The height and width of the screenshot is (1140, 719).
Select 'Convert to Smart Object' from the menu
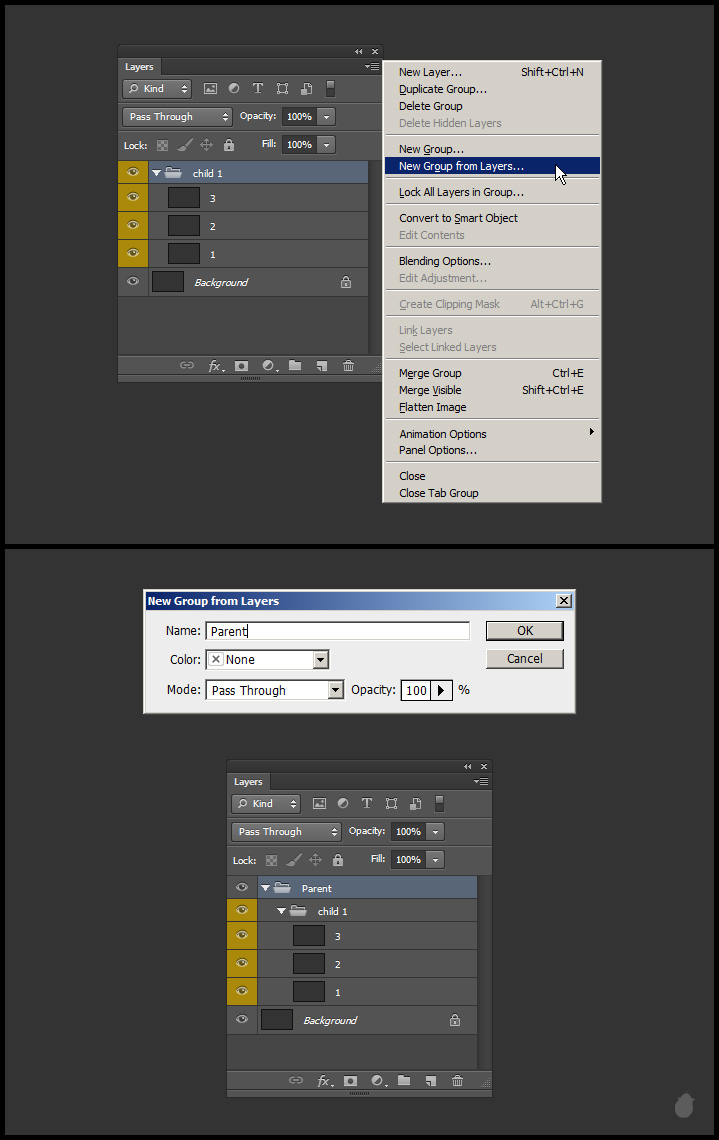pyautogui.click(x=458, y=218)
